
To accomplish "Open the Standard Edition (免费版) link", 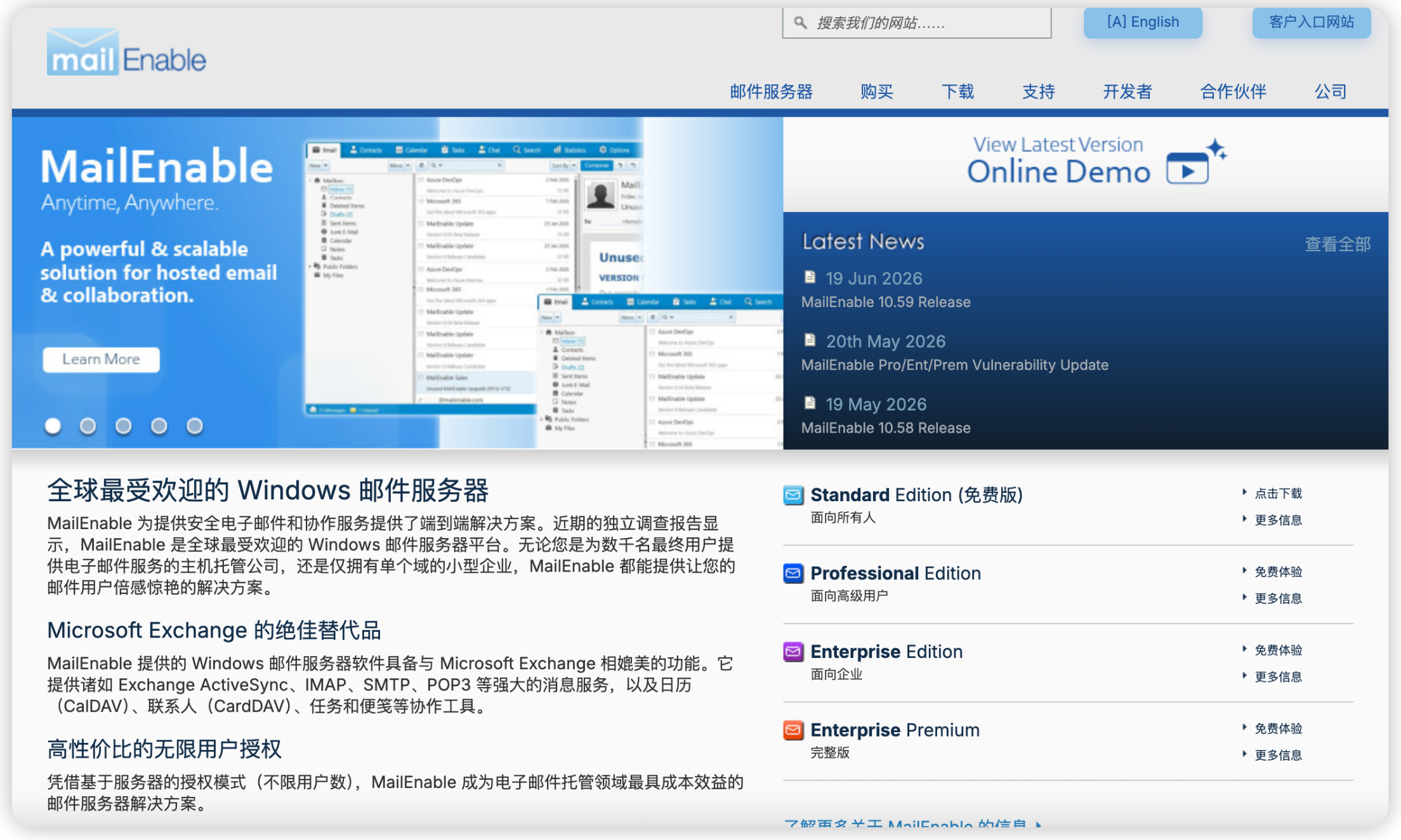I will [x=916, y=495].
